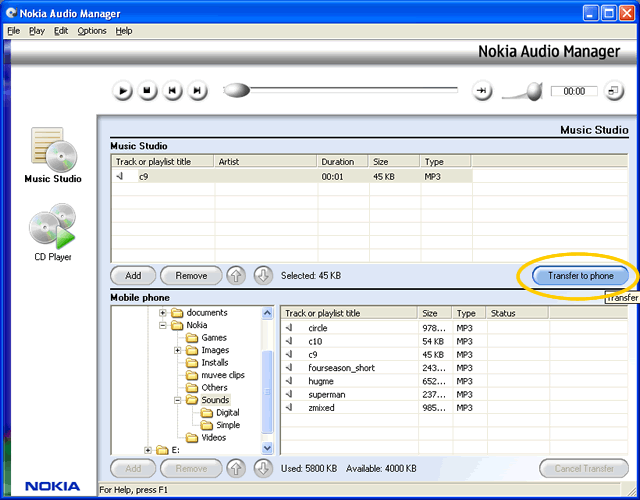Image resolution: width=640 pixels, height=500 pixels.
Task: Move selected track down in Music Studio
Action: click(262, 275)
